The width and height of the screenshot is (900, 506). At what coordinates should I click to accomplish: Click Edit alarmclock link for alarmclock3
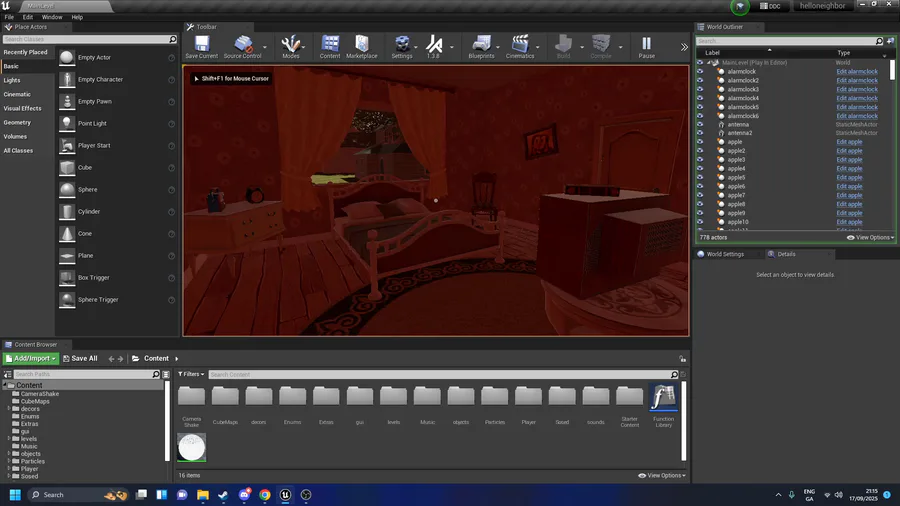pyautogui.click(x=857, y=89)
